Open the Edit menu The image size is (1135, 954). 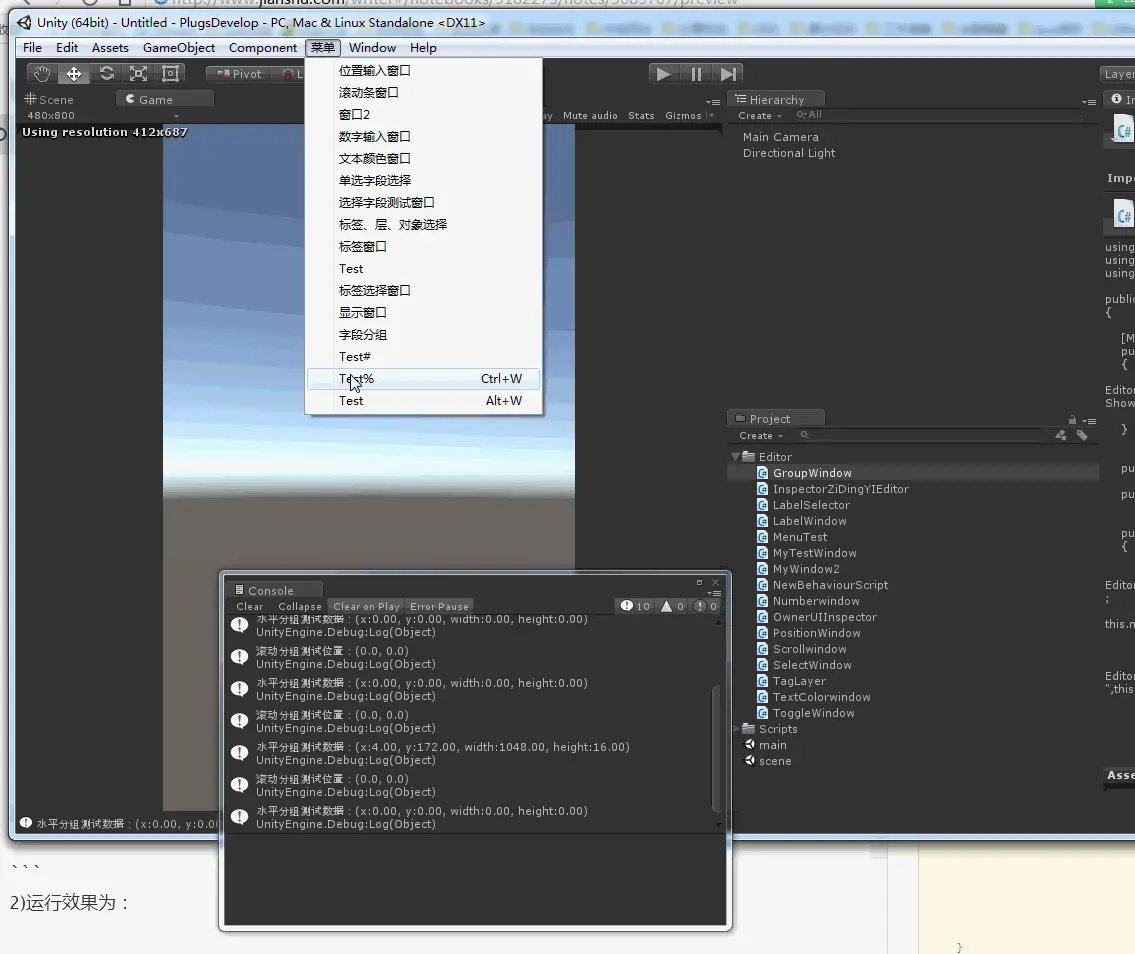tap(67, 48)
